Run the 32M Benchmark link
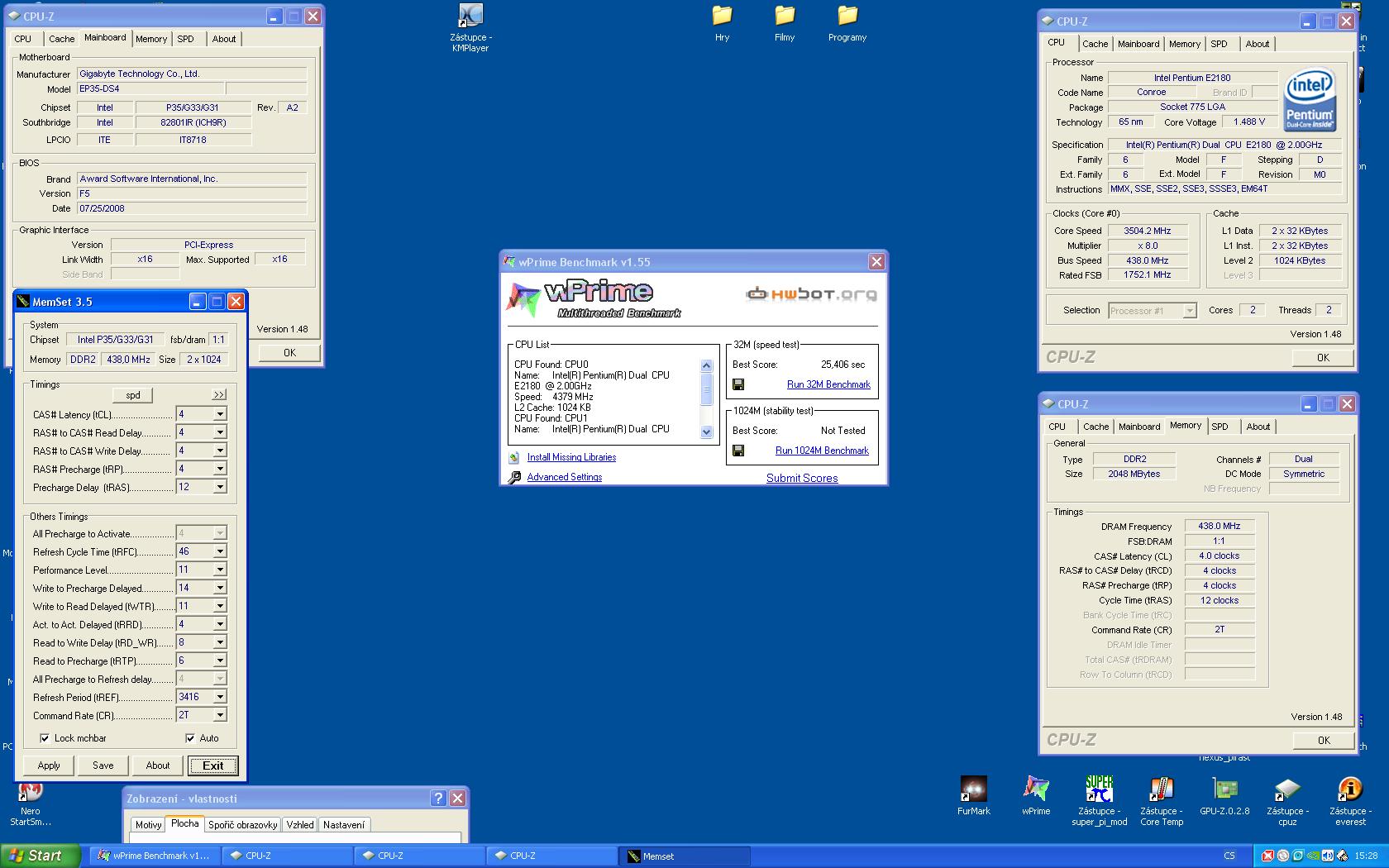 [x=828, y=384]
